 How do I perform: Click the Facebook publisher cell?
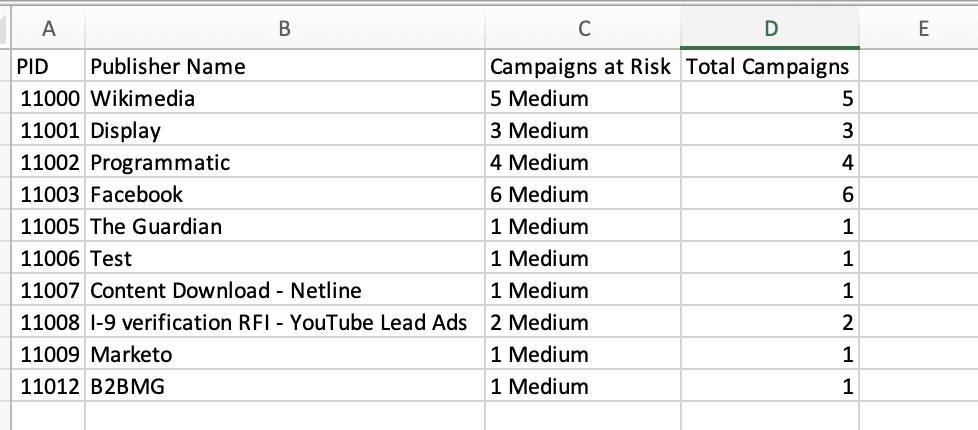[285, 195]
